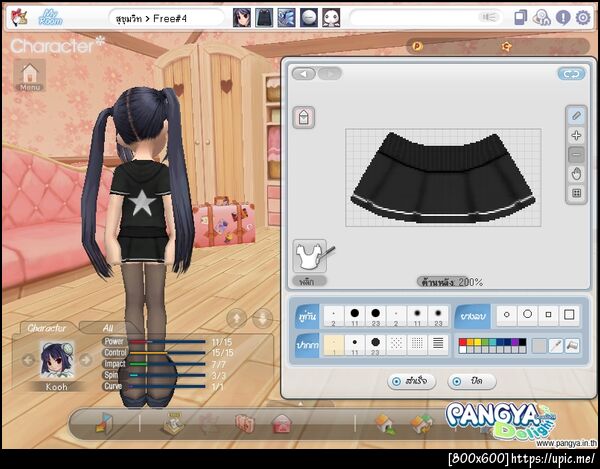Click the round down arrow button
Screen dimensions: 600x469
click(262, 319)
